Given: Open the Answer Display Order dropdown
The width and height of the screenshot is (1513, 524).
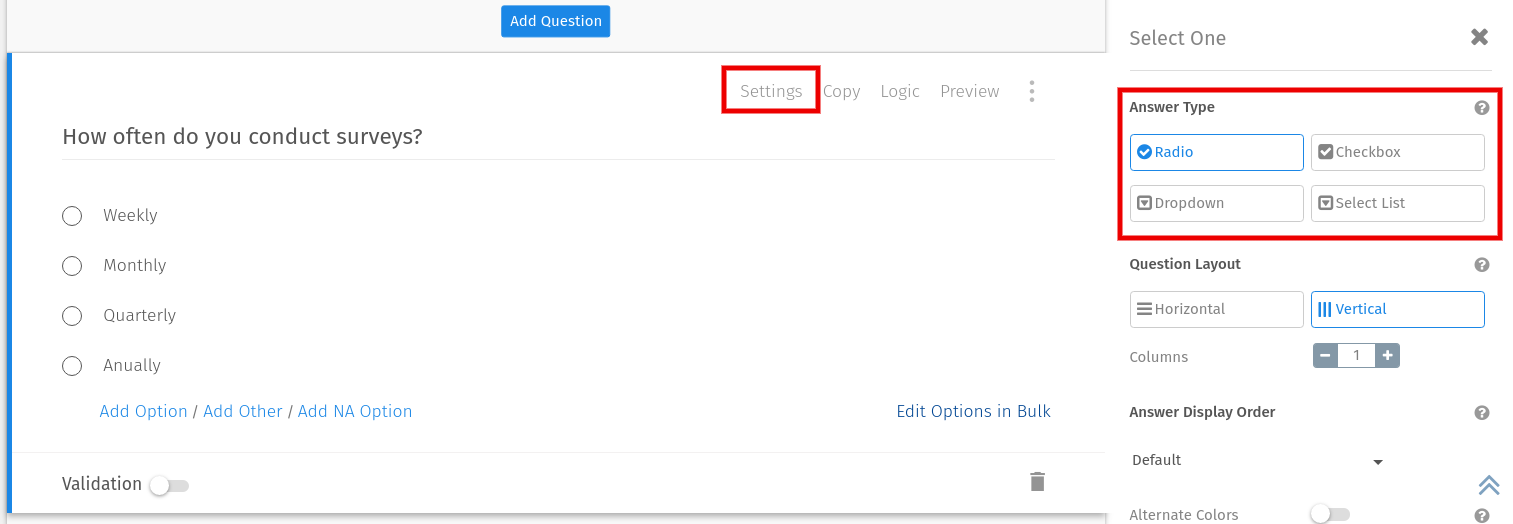Looking at the screenshot, I should [1257, 461].
